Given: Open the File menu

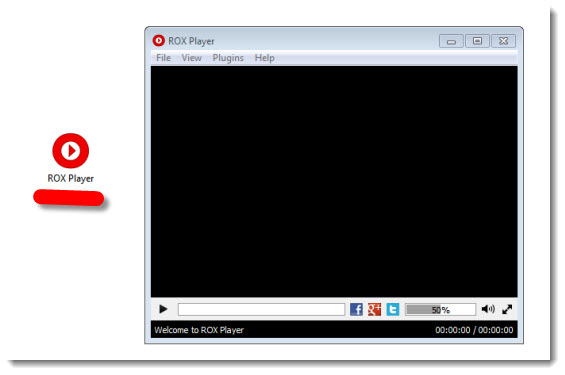Looking at the screenshot, I should pos(163,58).
